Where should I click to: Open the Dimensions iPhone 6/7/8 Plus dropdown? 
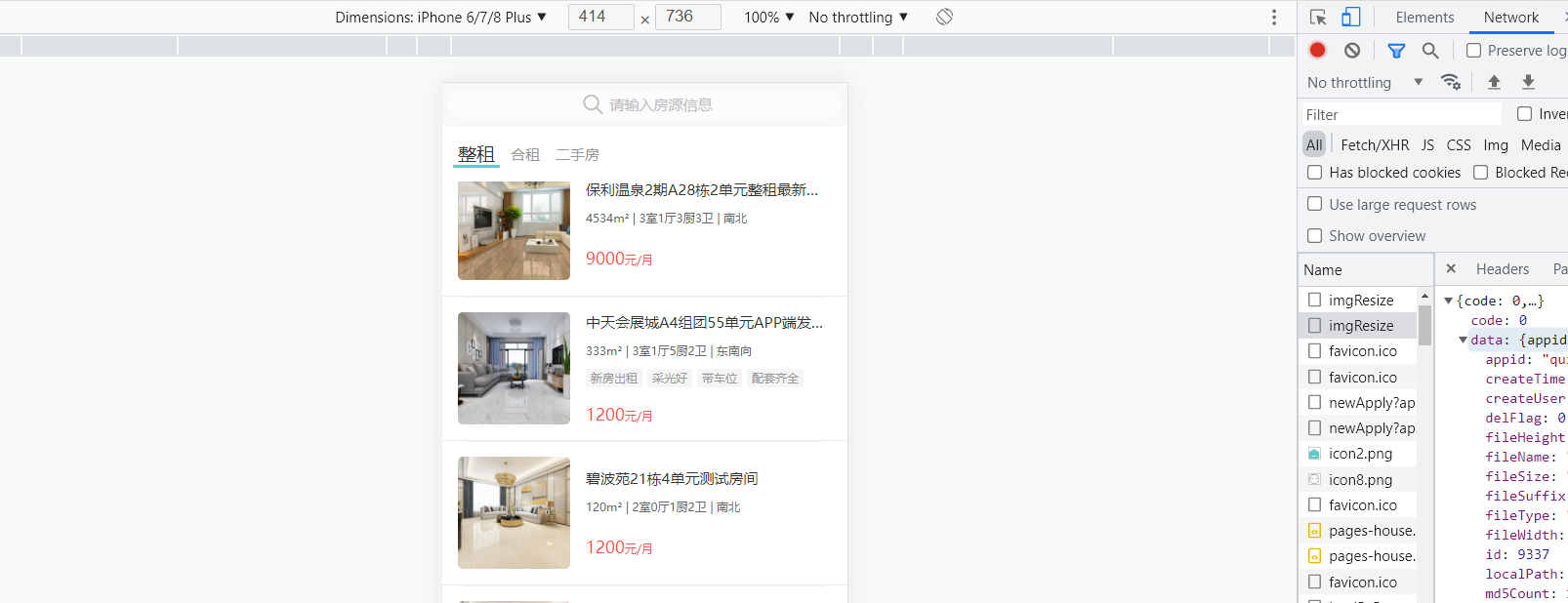[x=440, y=17]
